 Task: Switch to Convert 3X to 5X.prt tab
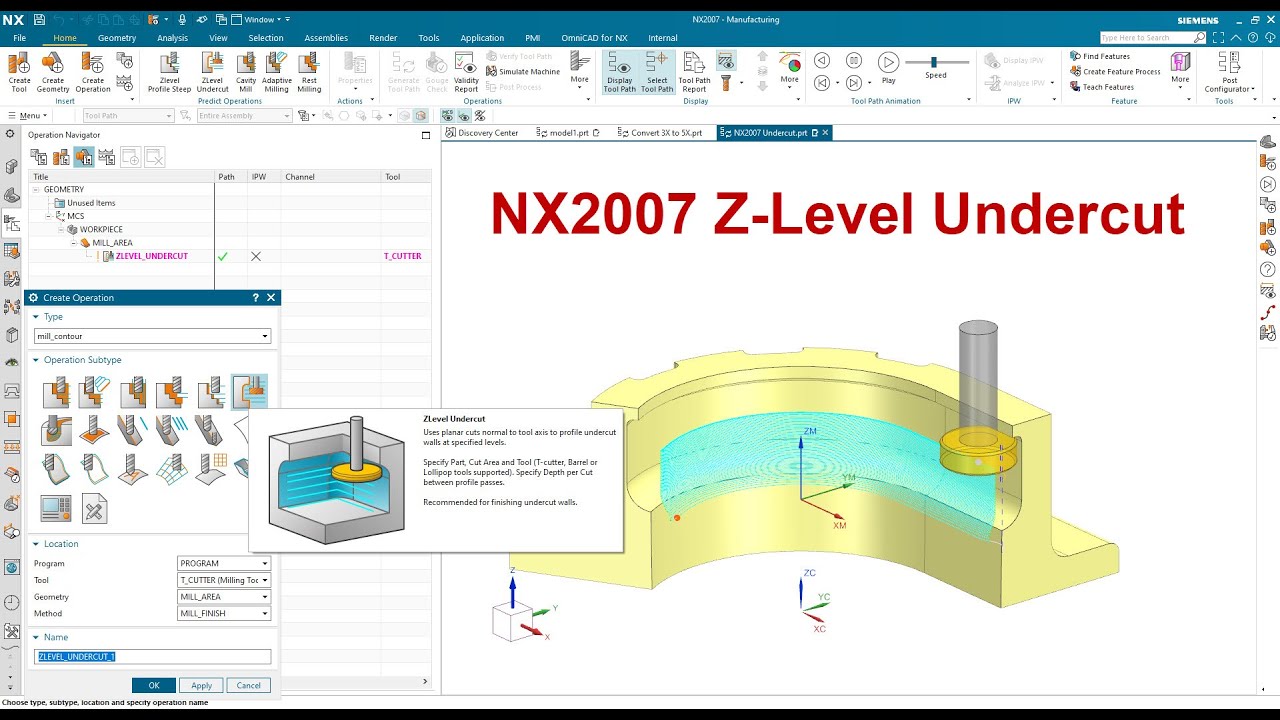tap(660, 133)
